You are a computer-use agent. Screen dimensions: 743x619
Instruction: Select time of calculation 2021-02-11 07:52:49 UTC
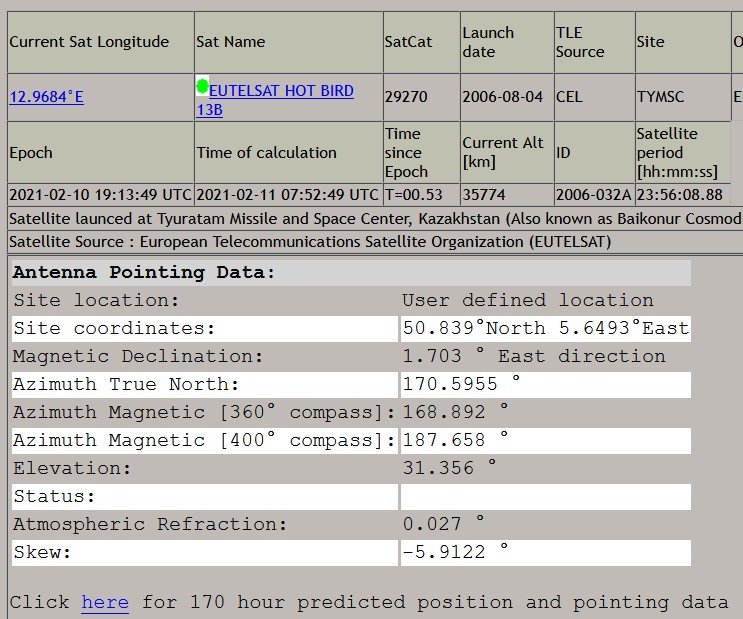287,195
